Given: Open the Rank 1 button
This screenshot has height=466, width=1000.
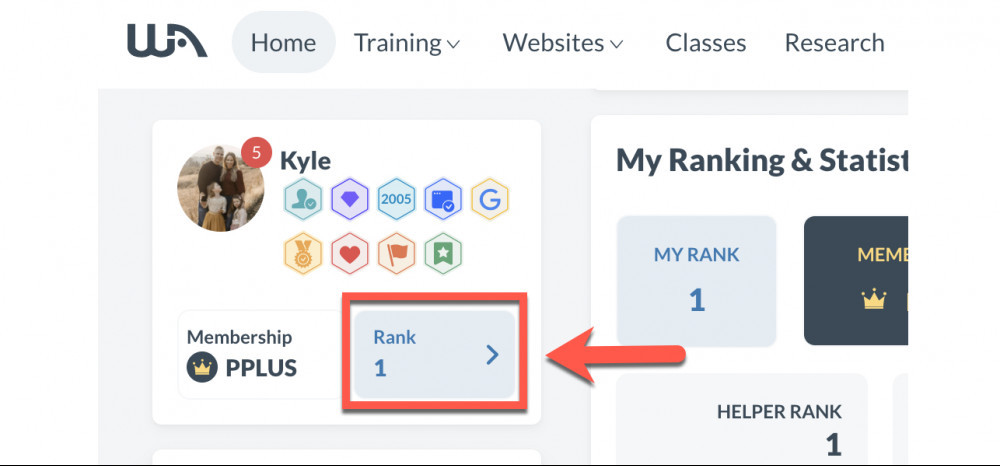Looking at the screenshot, I should click(x=434, y=354).
